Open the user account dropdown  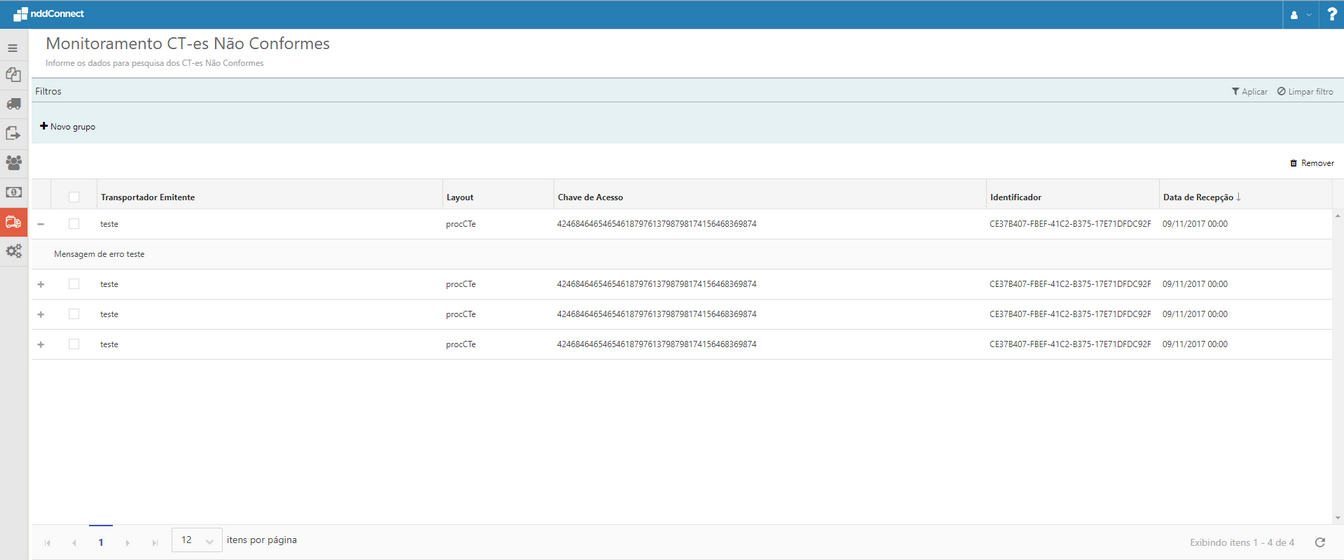(x=1300, y=14)
